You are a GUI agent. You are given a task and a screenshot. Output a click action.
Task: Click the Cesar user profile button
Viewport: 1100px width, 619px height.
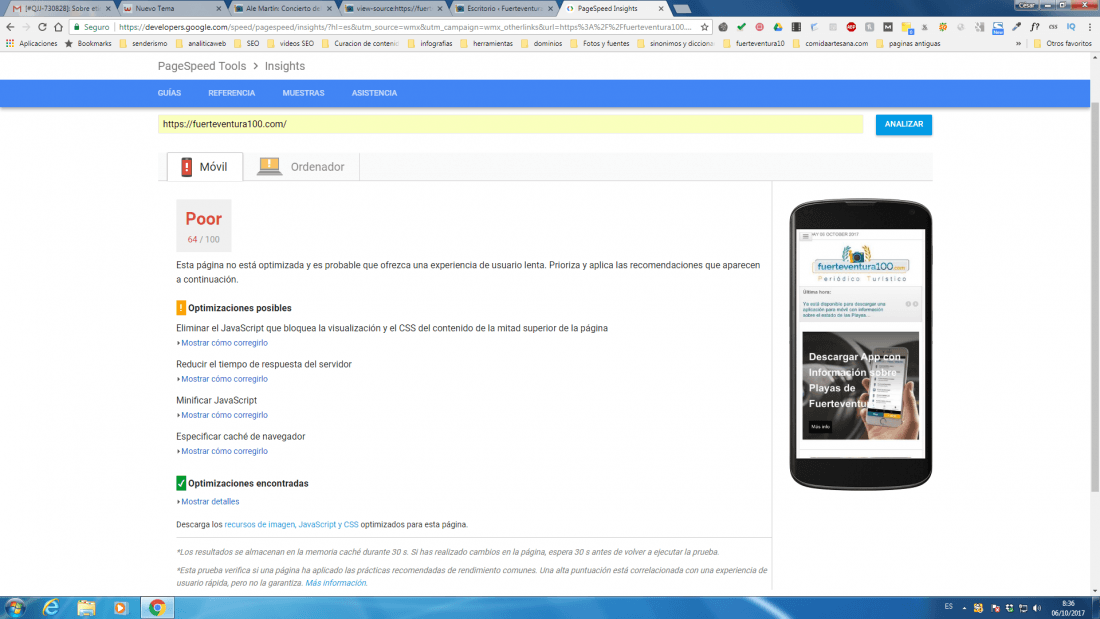click(x=1026, y=5)
